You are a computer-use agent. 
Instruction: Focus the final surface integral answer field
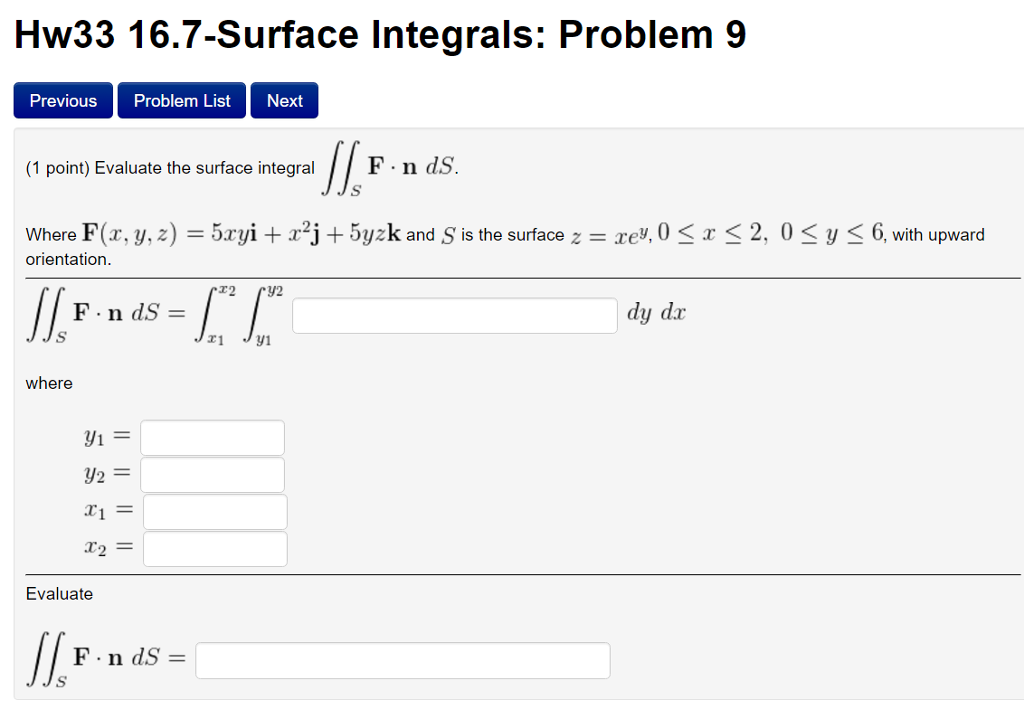pyautogui.click(x=402, y=660)
